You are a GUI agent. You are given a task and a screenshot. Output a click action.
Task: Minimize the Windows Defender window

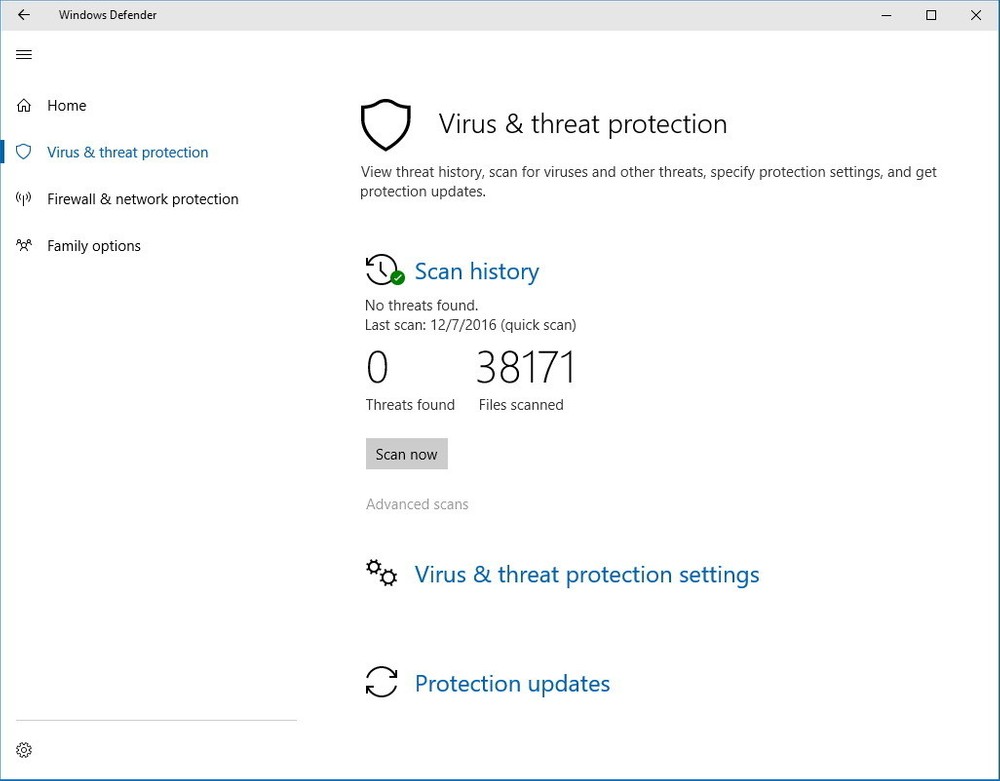[x=886, y=15]
